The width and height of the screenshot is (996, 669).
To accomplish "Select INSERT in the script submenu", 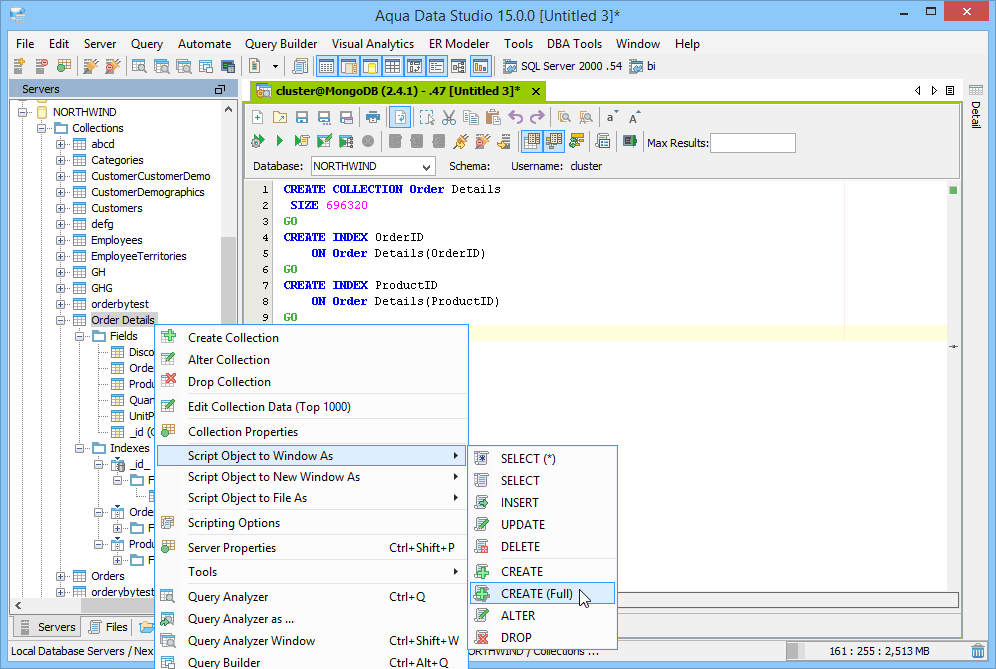I will 542,503.
